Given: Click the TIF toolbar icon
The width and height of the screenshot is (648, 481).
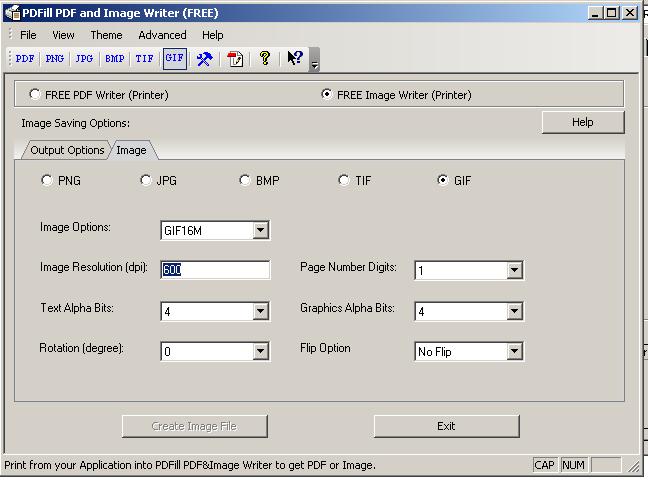Looking at the screenshot, I should (x=144, y=59).
